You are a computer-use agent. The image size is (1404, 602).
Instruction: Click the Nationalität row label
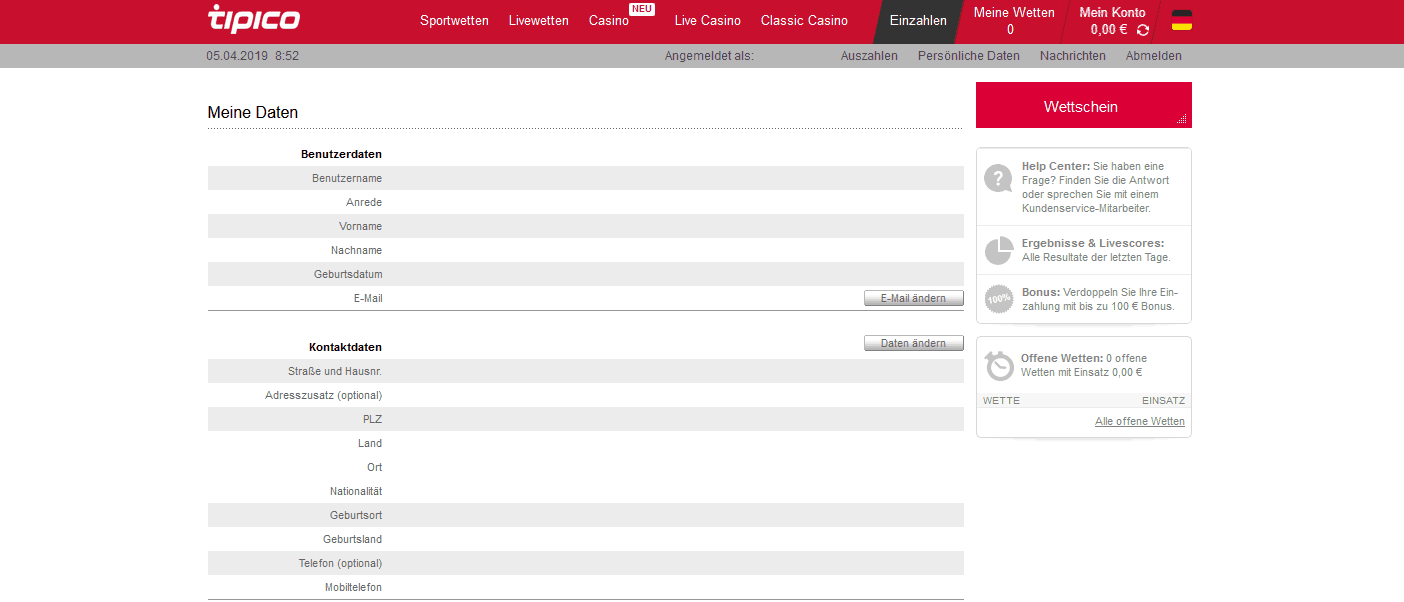click(x=356, y=491)
